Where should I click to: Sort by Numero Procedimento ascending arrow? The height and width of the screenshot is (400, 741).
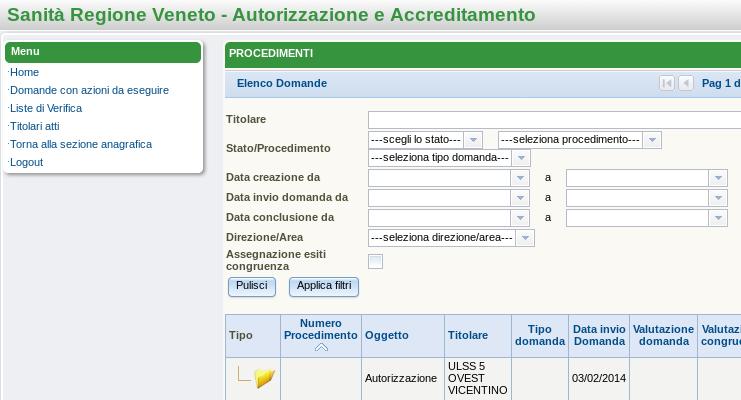pos(320,348)
